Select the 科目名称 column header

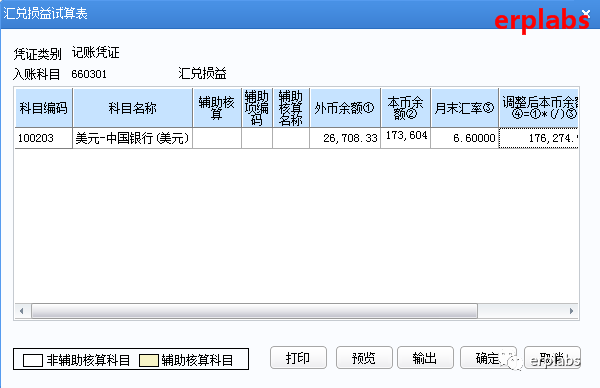click(133, 108)
